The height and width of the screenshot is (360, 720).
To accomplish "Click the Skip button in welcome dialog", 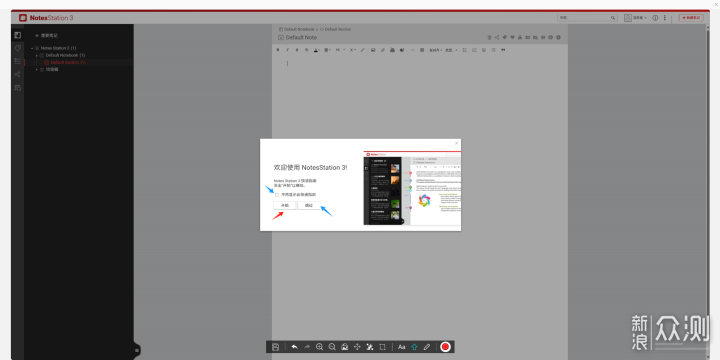I will (309, 206).
